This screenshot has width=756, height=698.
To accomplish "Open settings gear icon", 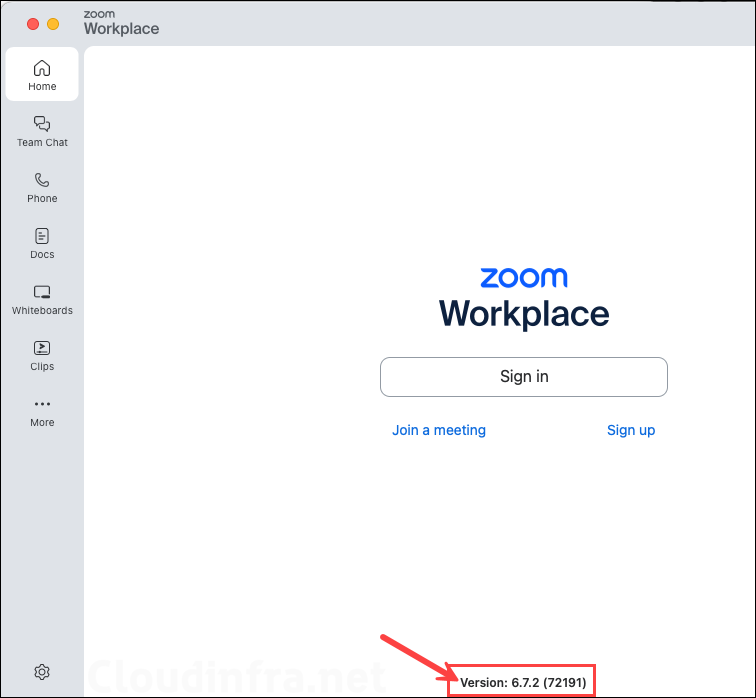I will (x=42, y=671).
